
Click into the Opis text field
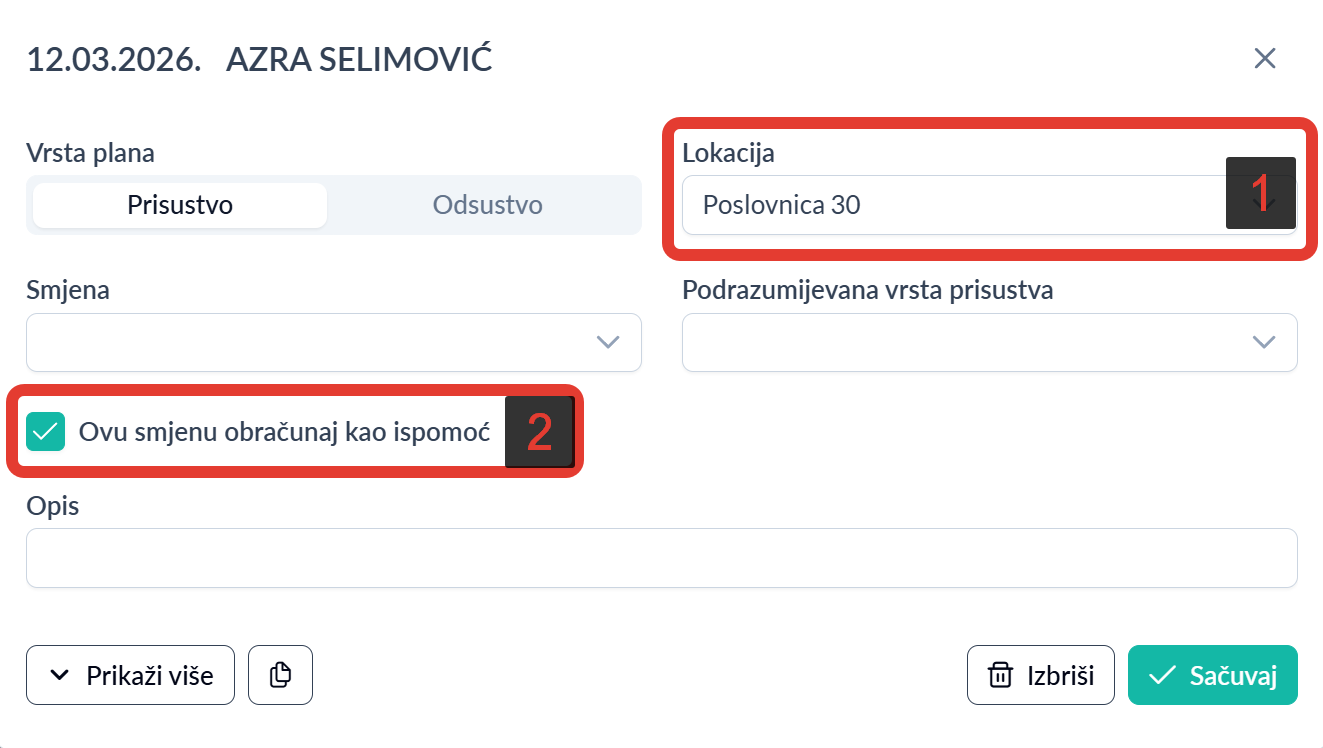click(661, 558)
